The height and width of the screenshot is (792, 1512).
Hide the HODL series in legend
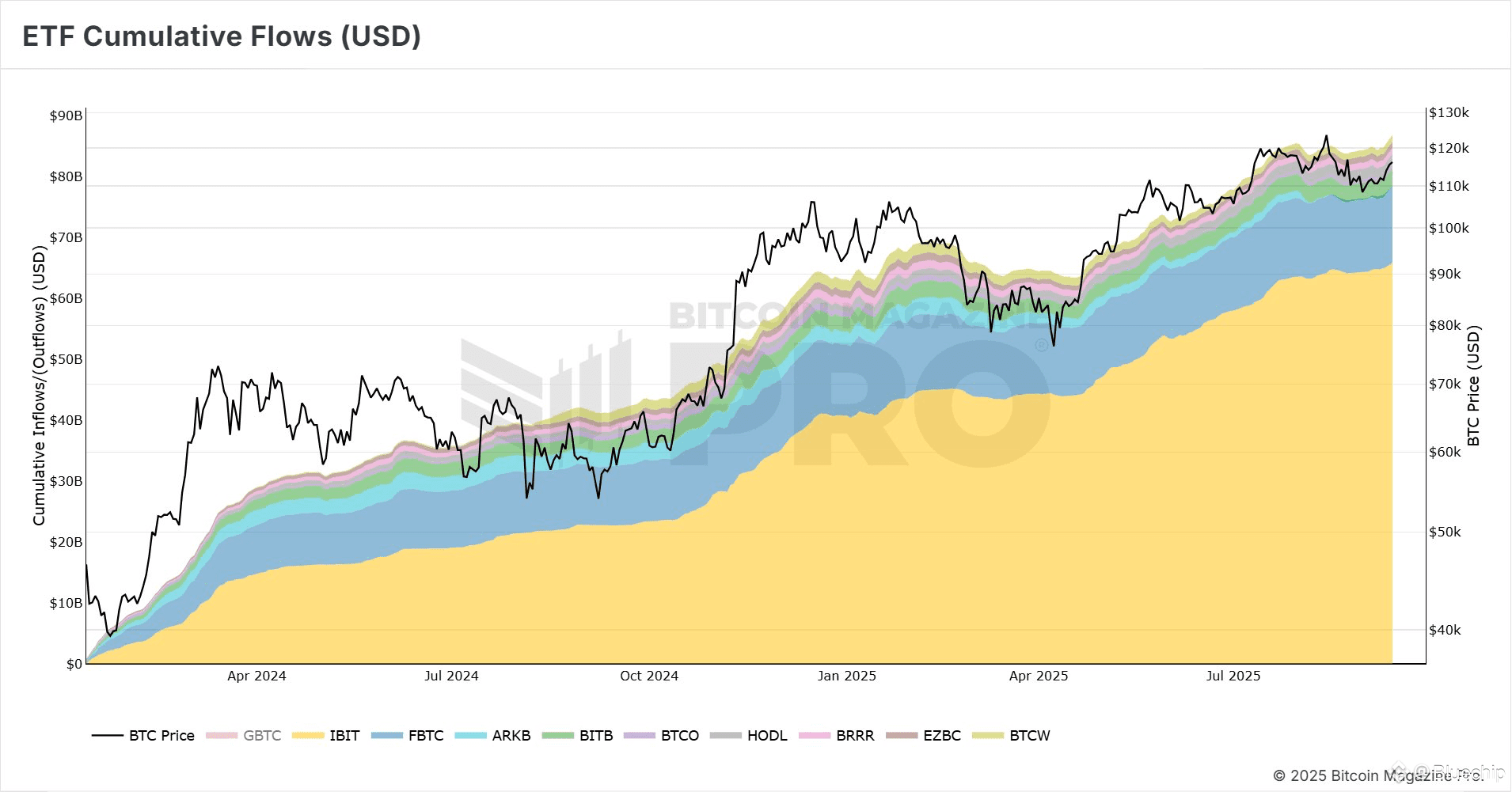point(749,735)
